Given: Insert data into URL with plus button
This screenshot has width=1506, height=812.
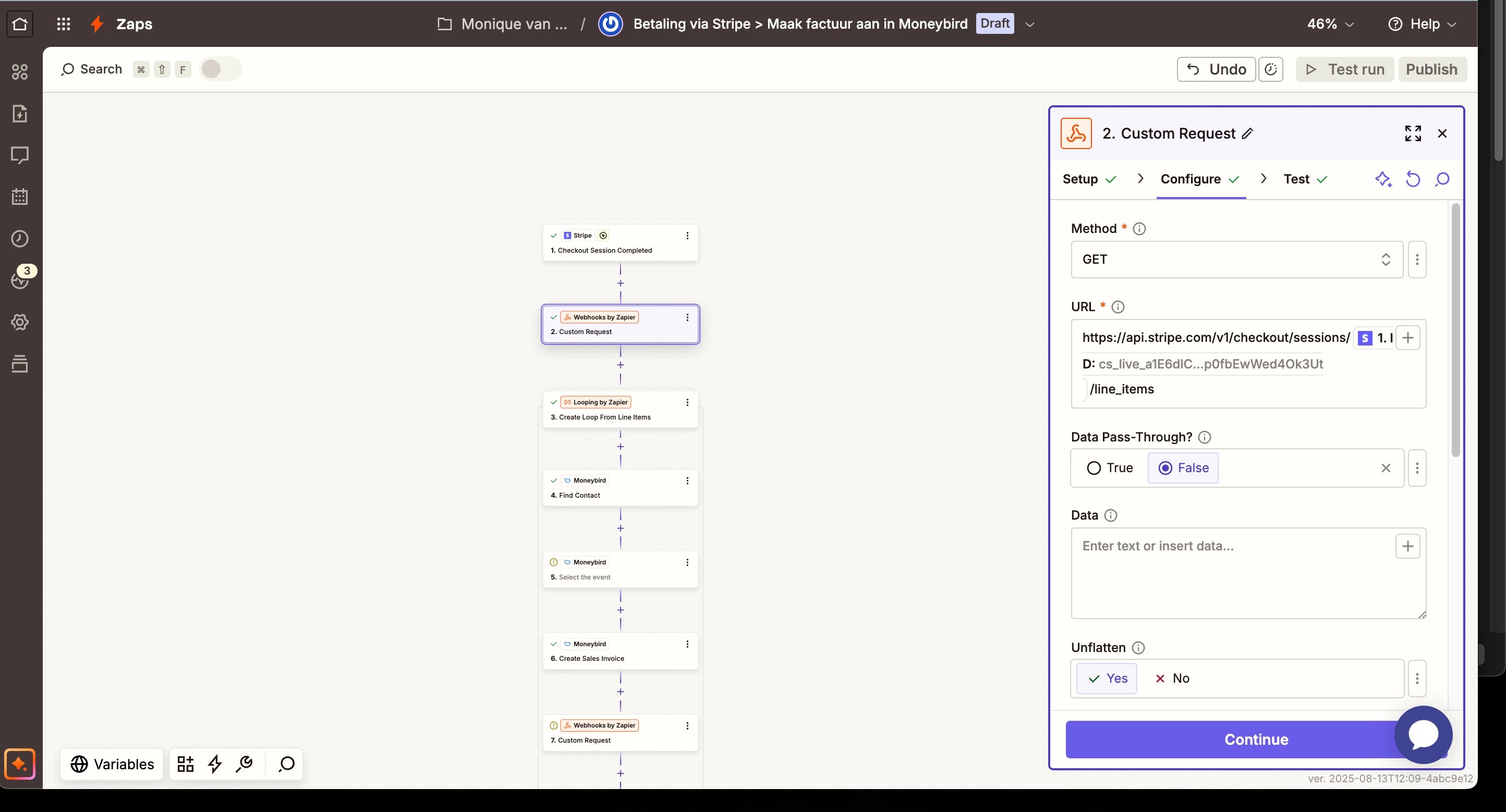Looking at the screenshot, I should coord(1408,338).
